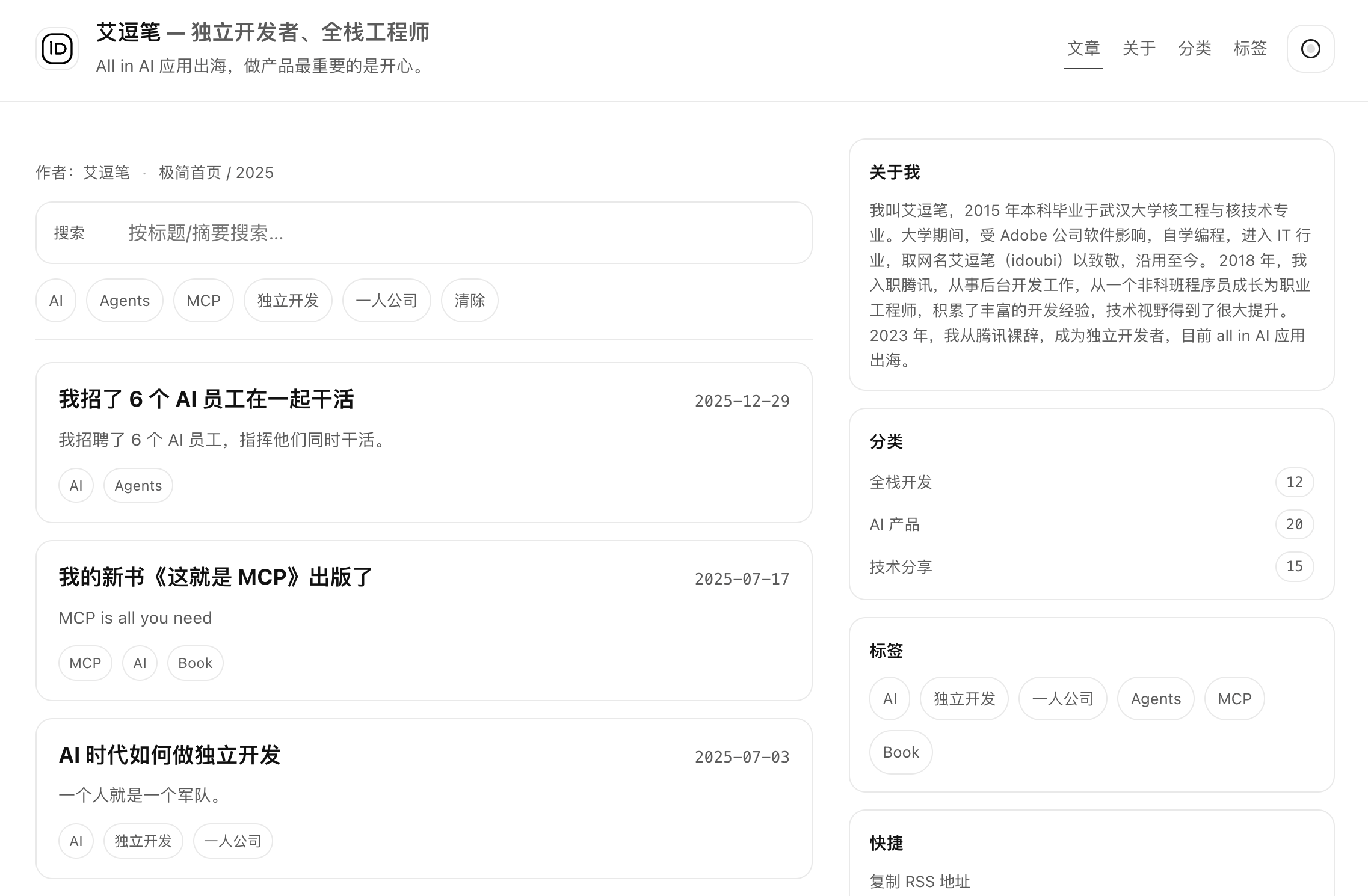Open the article 我的新书《这就是 MCP》出版了
Screen dimensions: 1368x896
[x=215, y=578]
